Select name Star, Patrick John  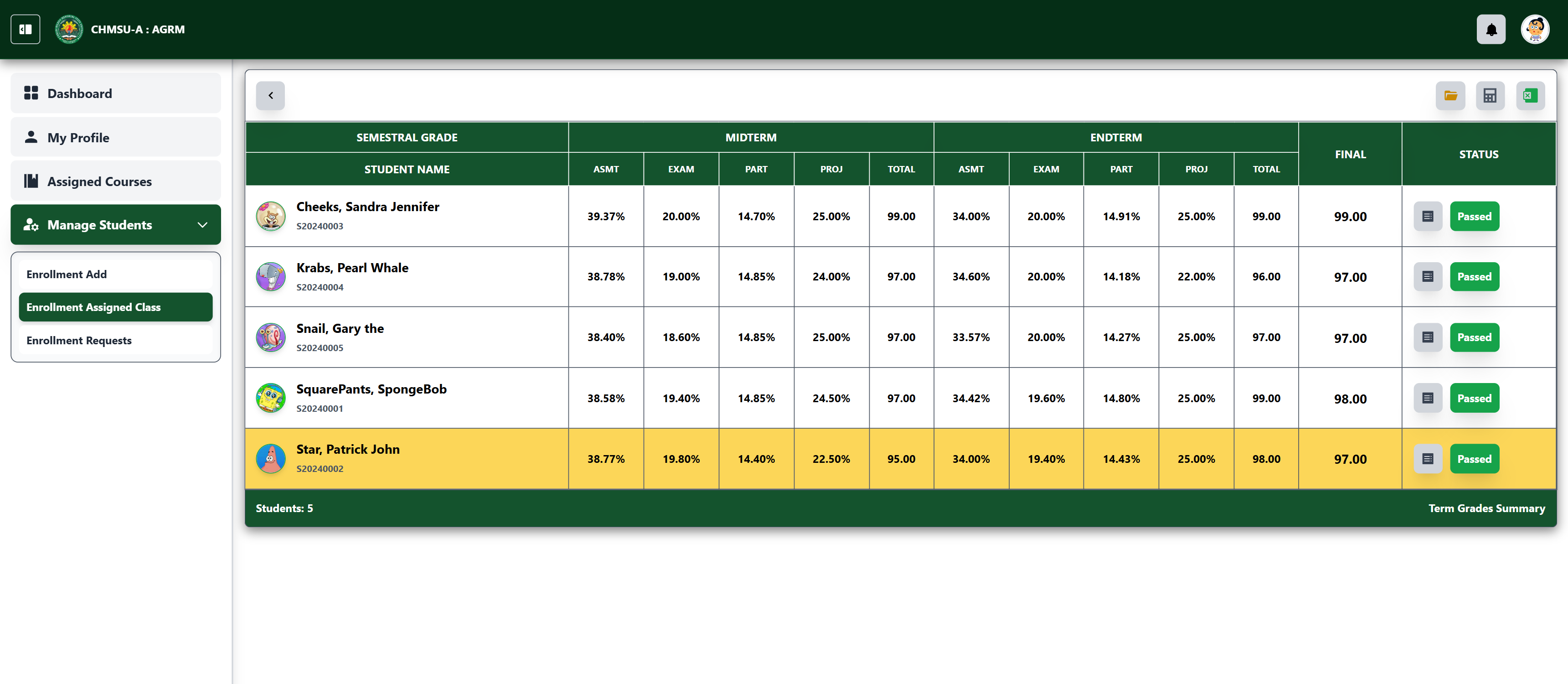(348, 450)
